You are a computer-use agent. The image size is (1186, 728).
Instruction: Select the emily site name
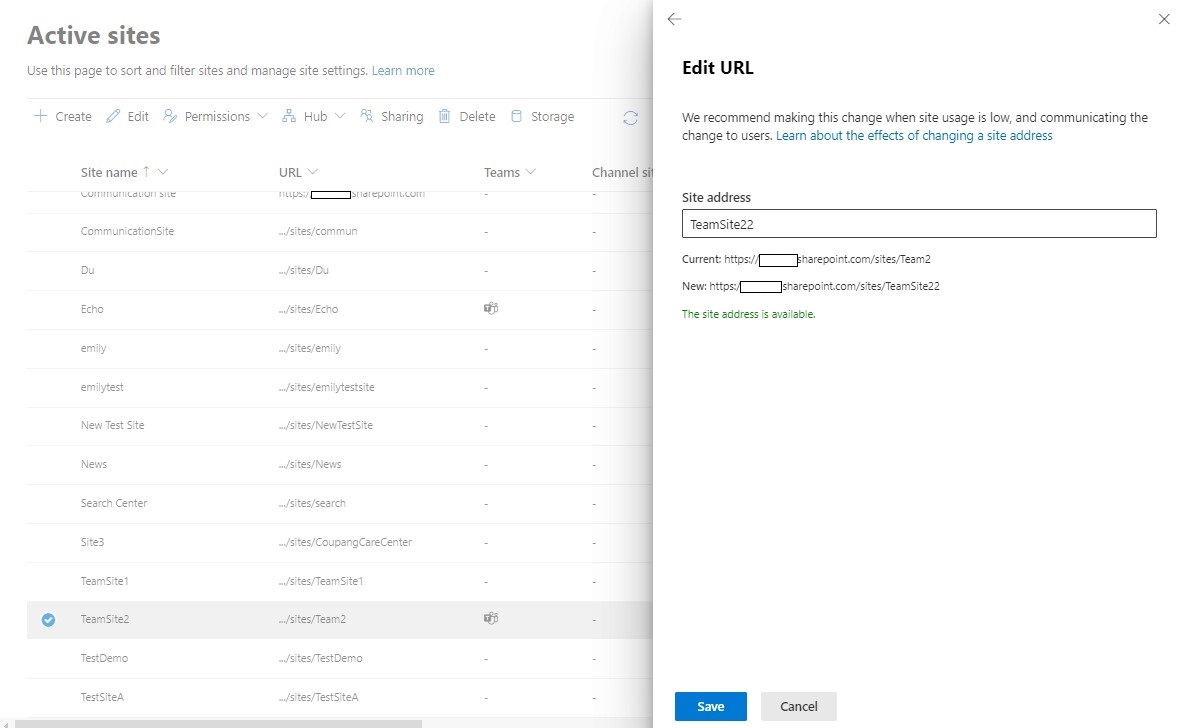94,348
